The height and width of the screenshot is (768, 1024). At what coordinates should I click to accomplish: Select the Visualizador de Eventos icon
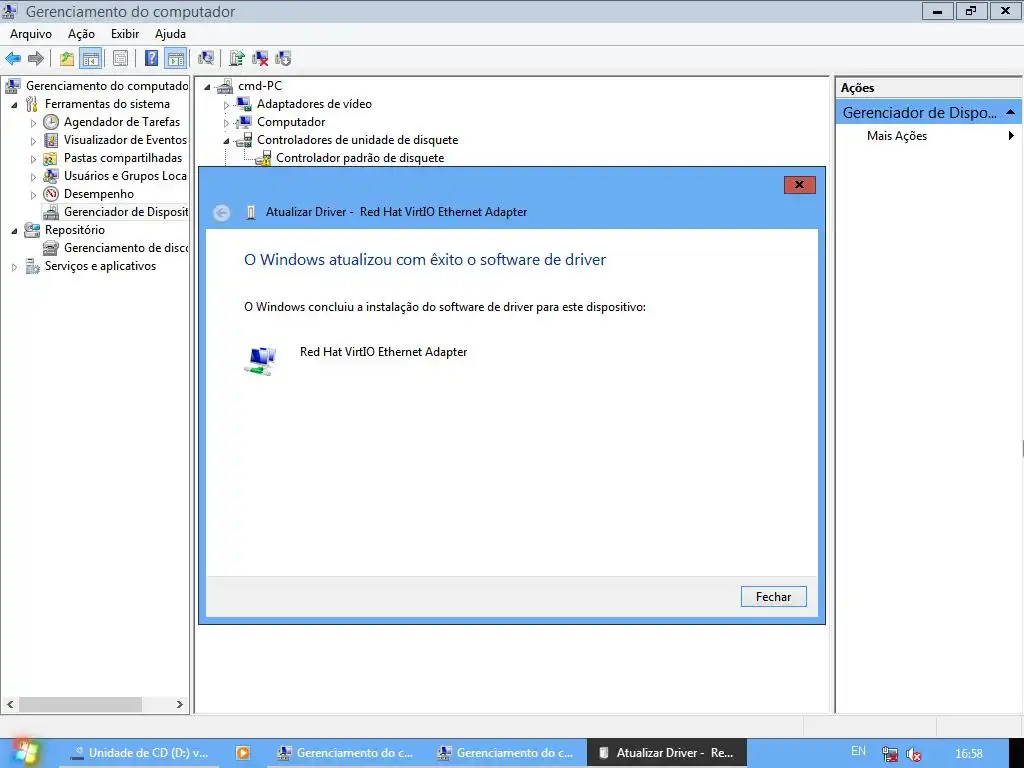click(51, 140)
